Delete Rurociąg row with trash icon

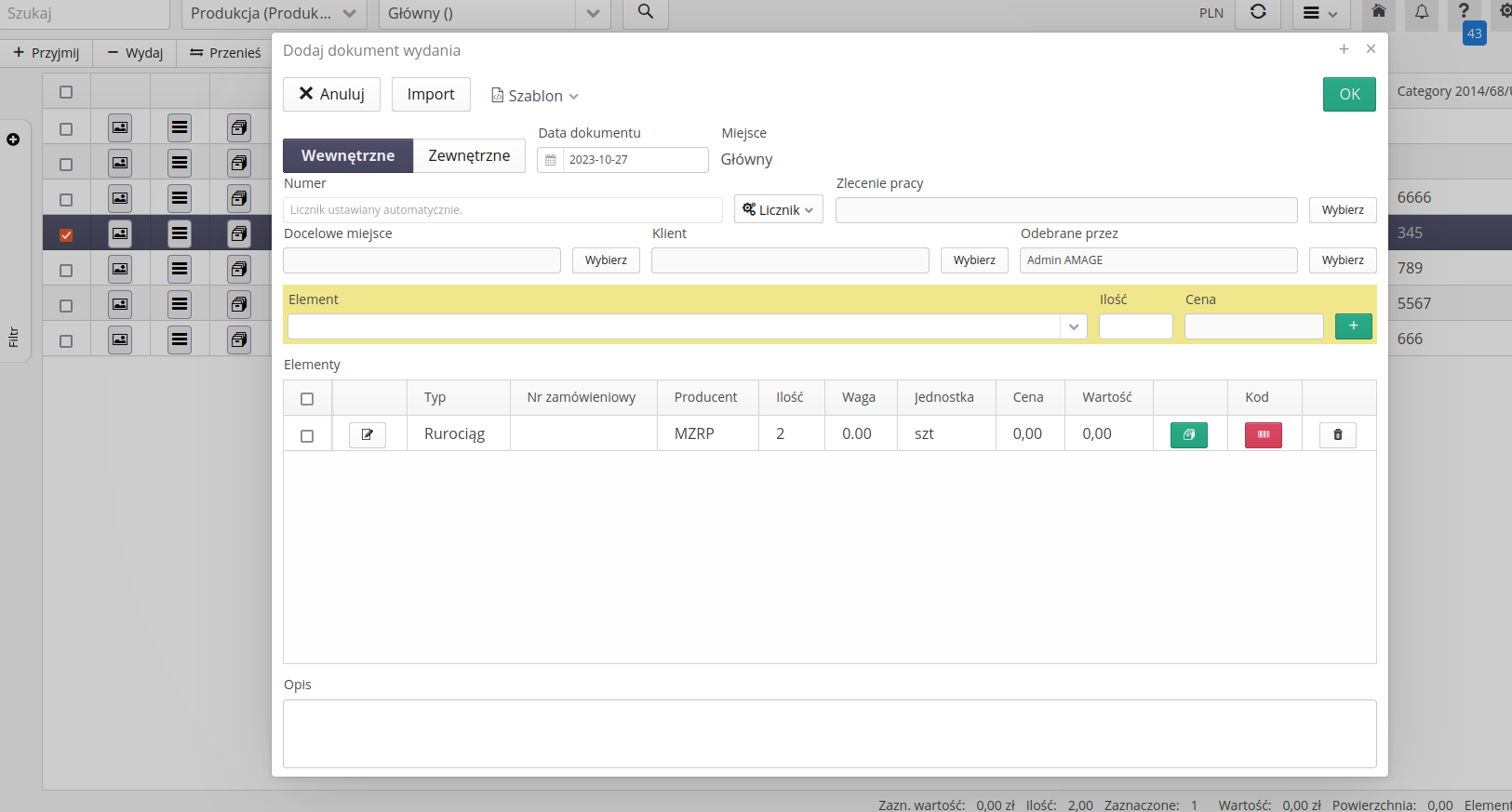coord(1337,434)
